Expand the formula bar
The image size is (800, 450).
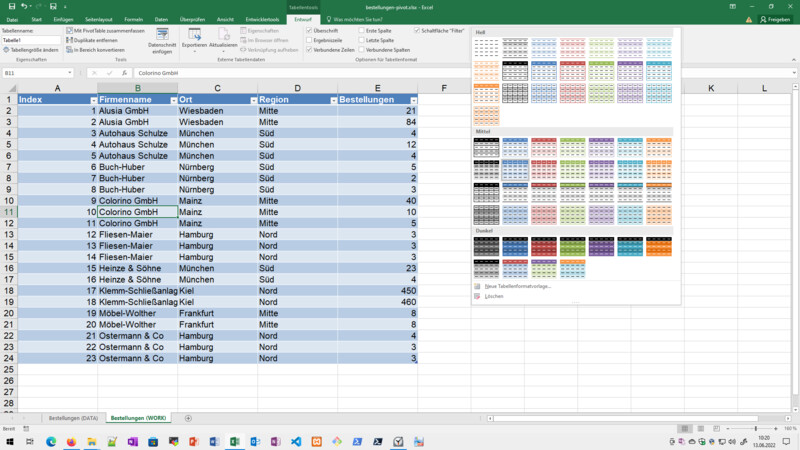pos(794,73)
